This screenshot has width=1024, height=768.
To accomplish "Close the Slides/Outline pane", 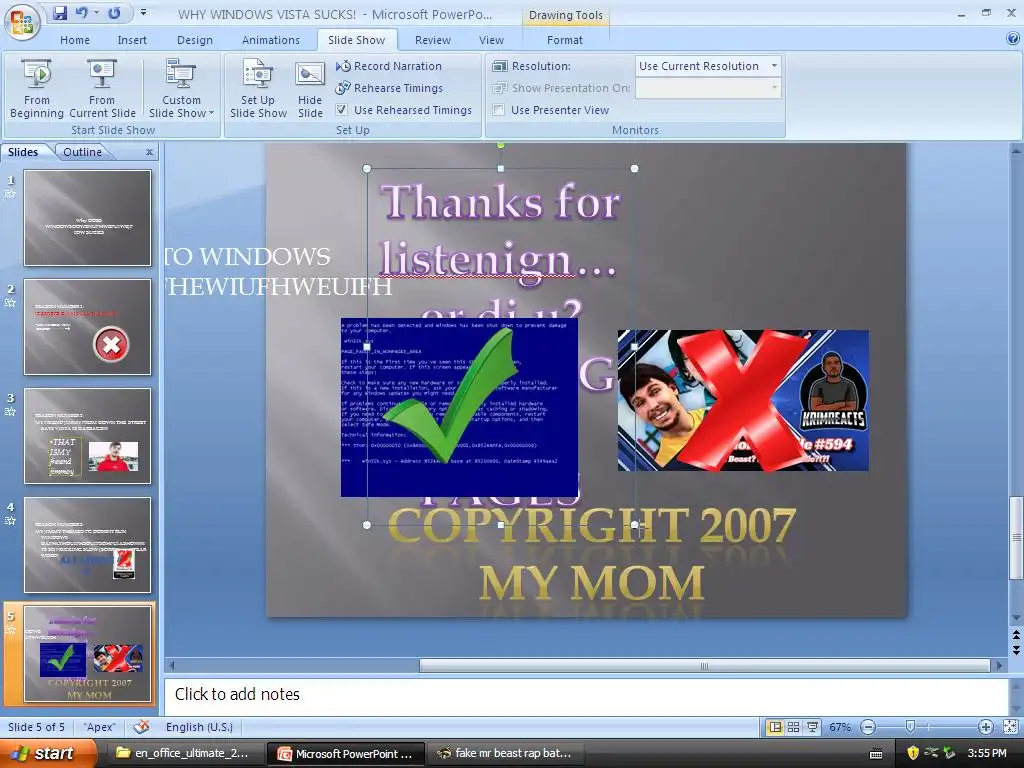I will point(150,152).
